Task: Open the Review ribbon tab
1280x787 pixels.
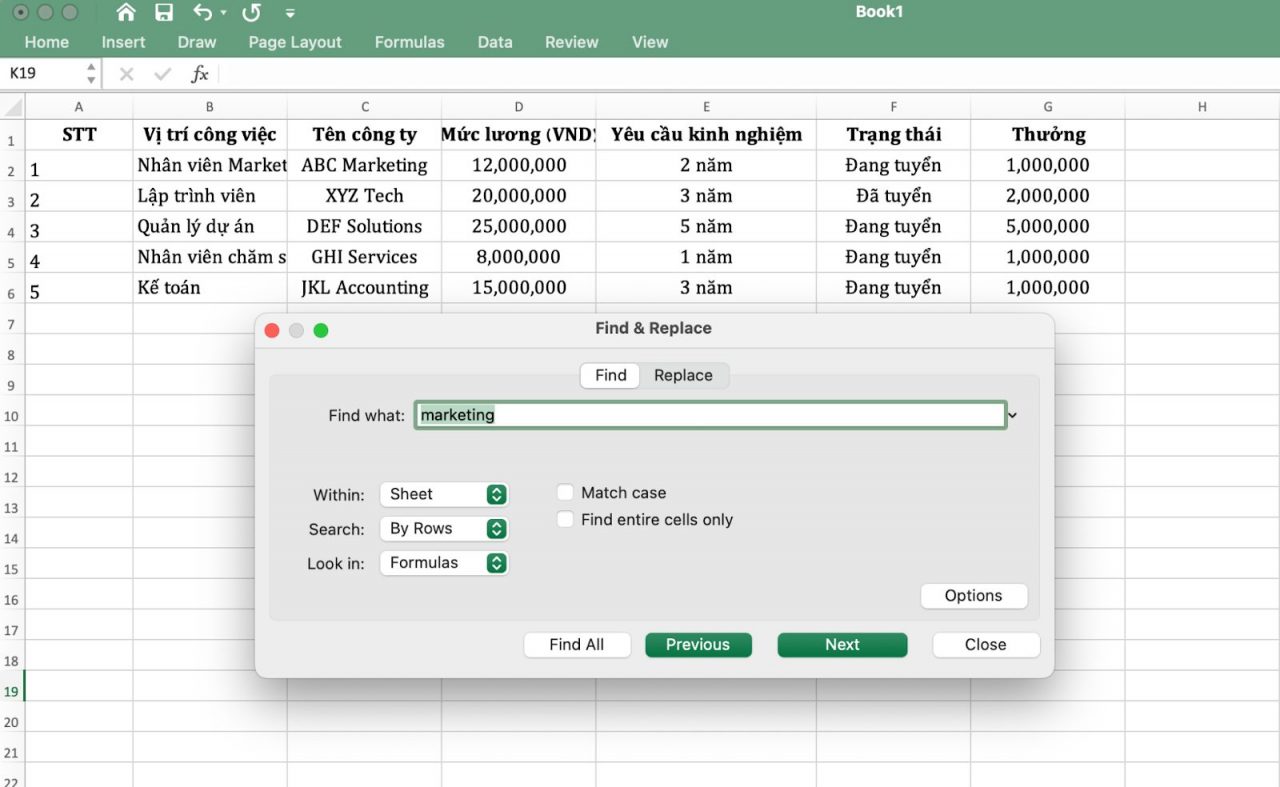Action: tap(572, 42)
